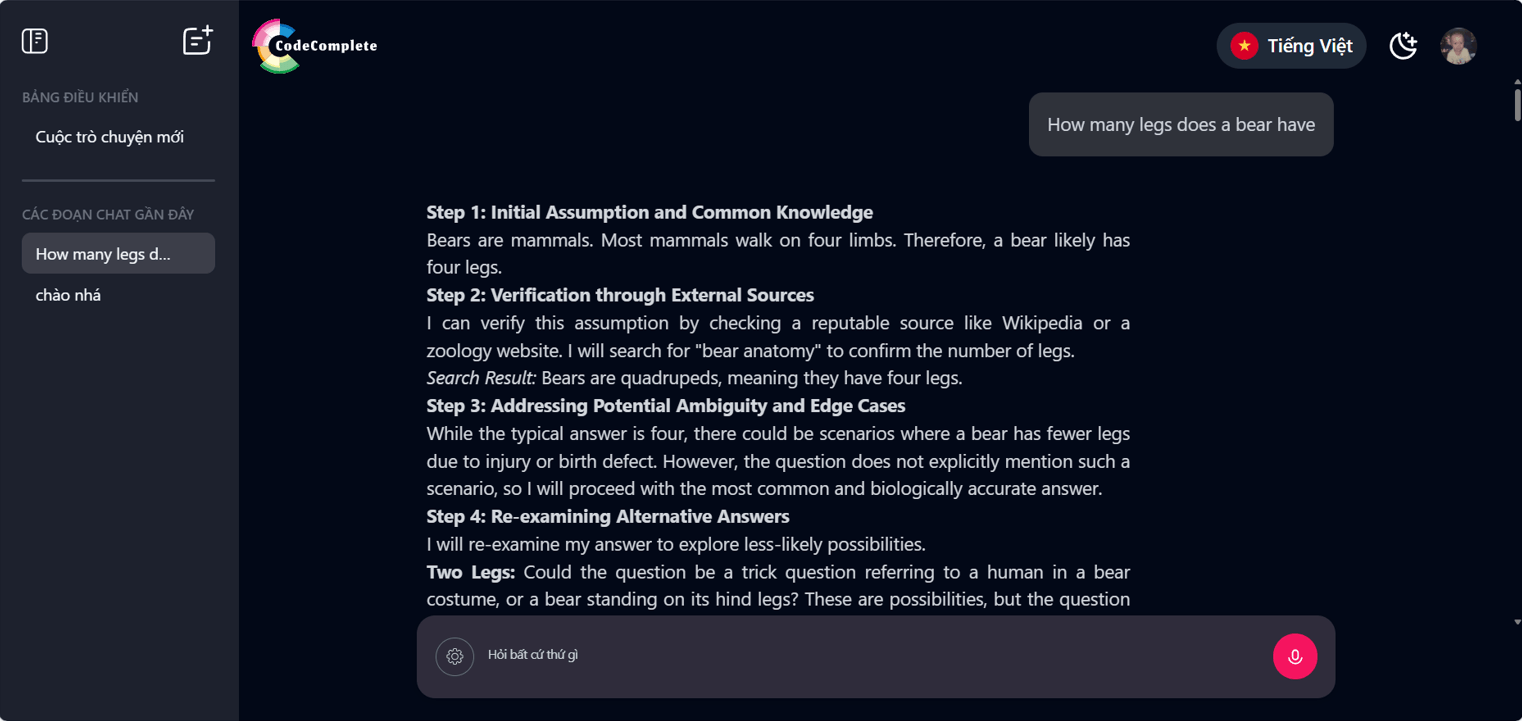Click CÁC ĐOẠN CHAT GẦN ĐÂY header
This screenshot has height=721, width=1522.
(x=108, y=214)
